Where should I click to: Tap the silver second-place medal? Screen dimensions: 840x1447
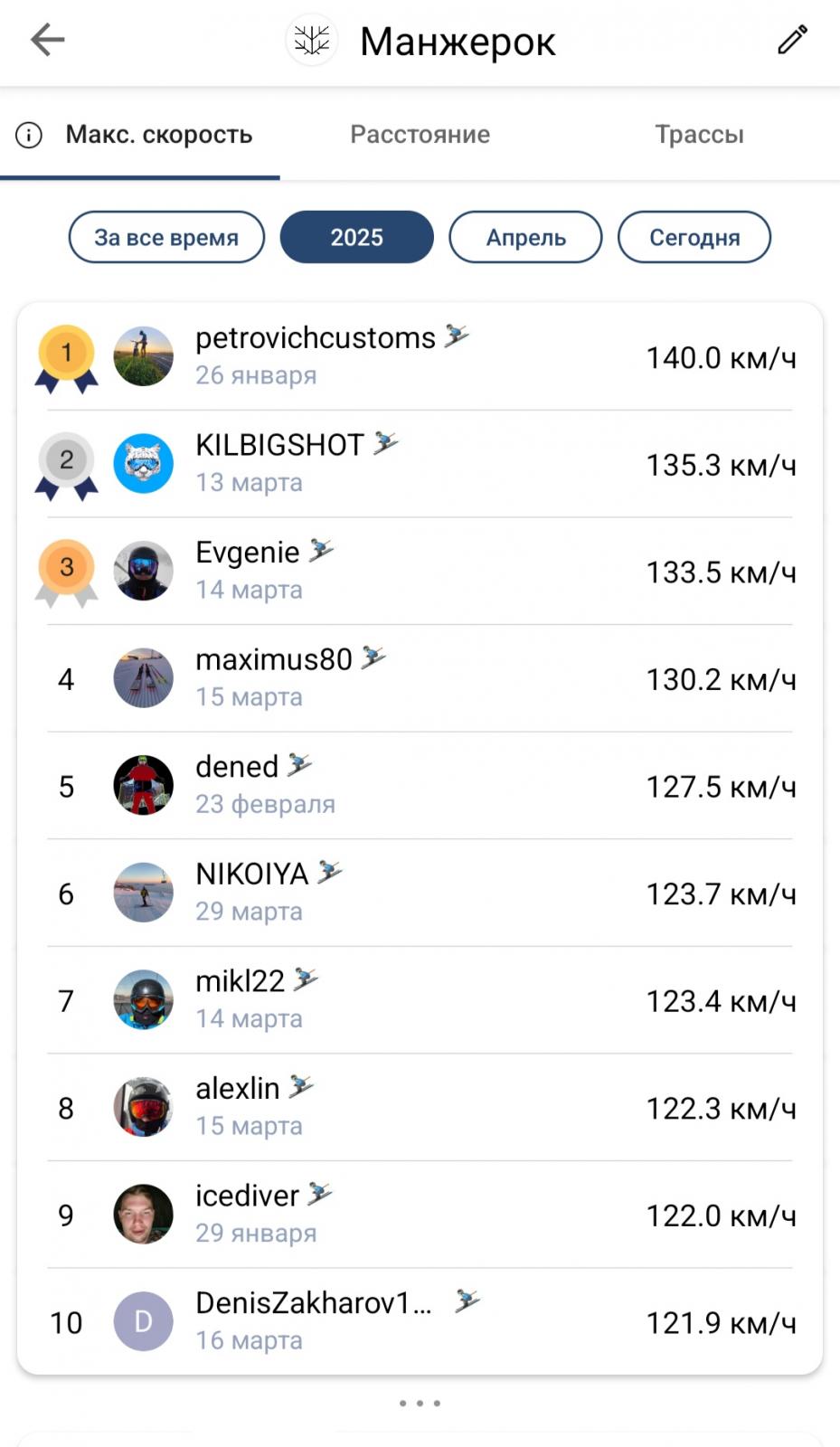pyautogui.click(x=66, y=465)
